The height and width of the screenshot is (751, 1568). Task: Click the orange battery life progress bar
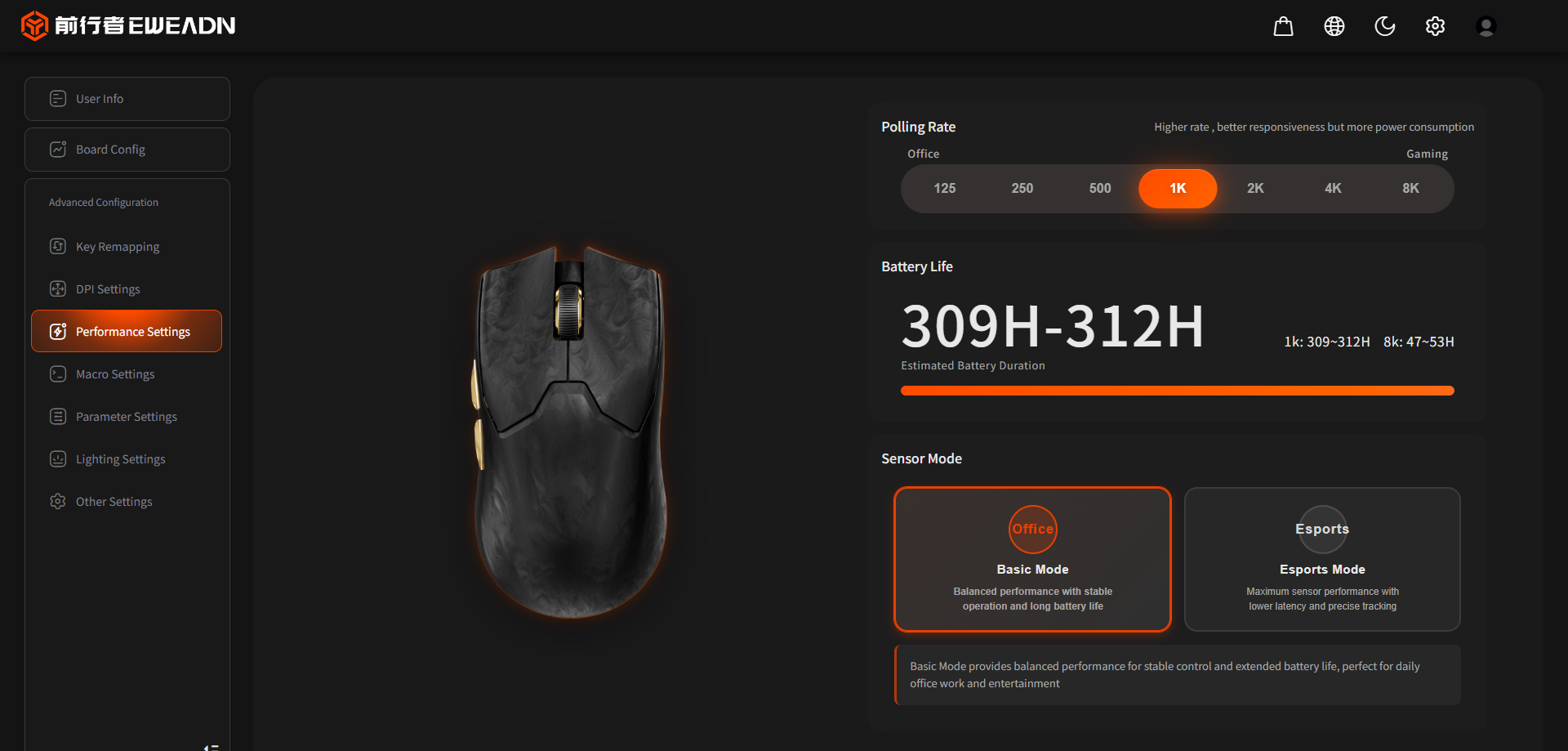pos(1177,391)
